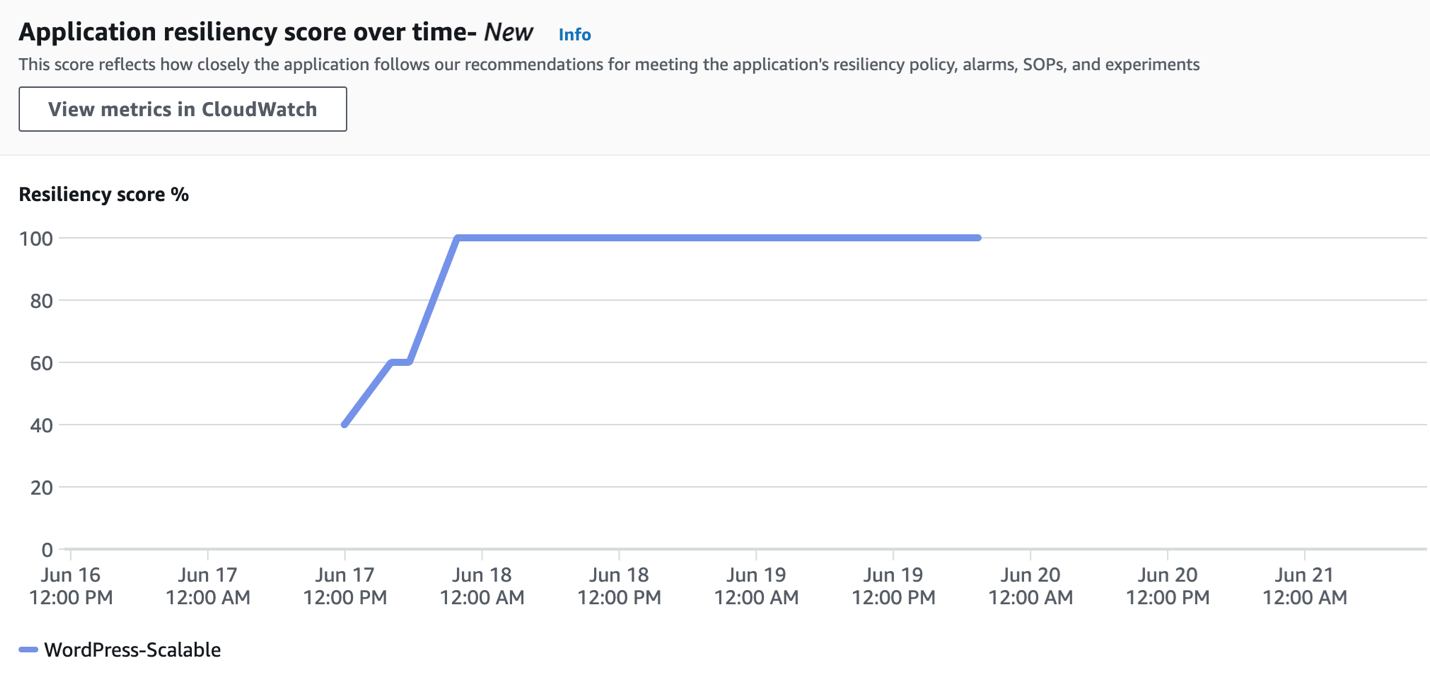1430x678 pixels.
Task: Click the starting data point at score 40
Action: coord(345,424)
